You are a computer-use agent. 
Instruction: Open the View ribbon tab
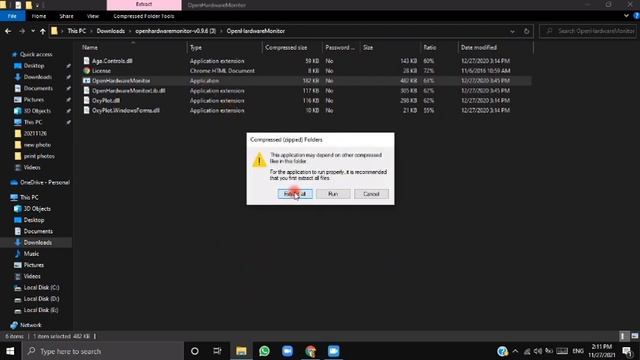93,16
